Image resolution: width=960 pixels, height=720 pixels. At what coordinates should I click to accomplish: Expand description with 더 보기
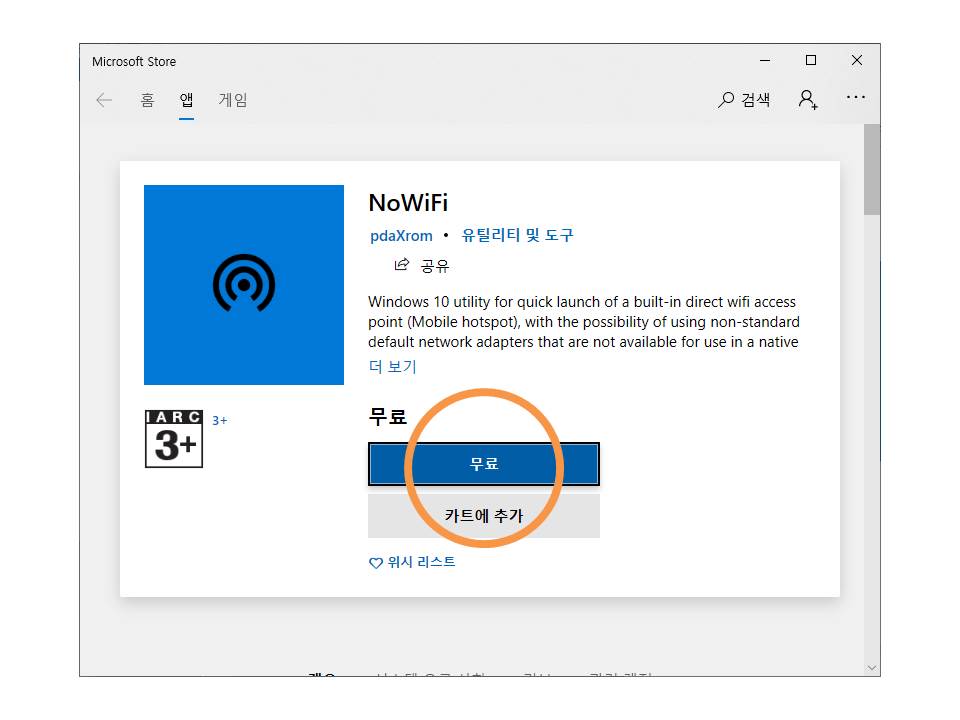pos(392,366)
